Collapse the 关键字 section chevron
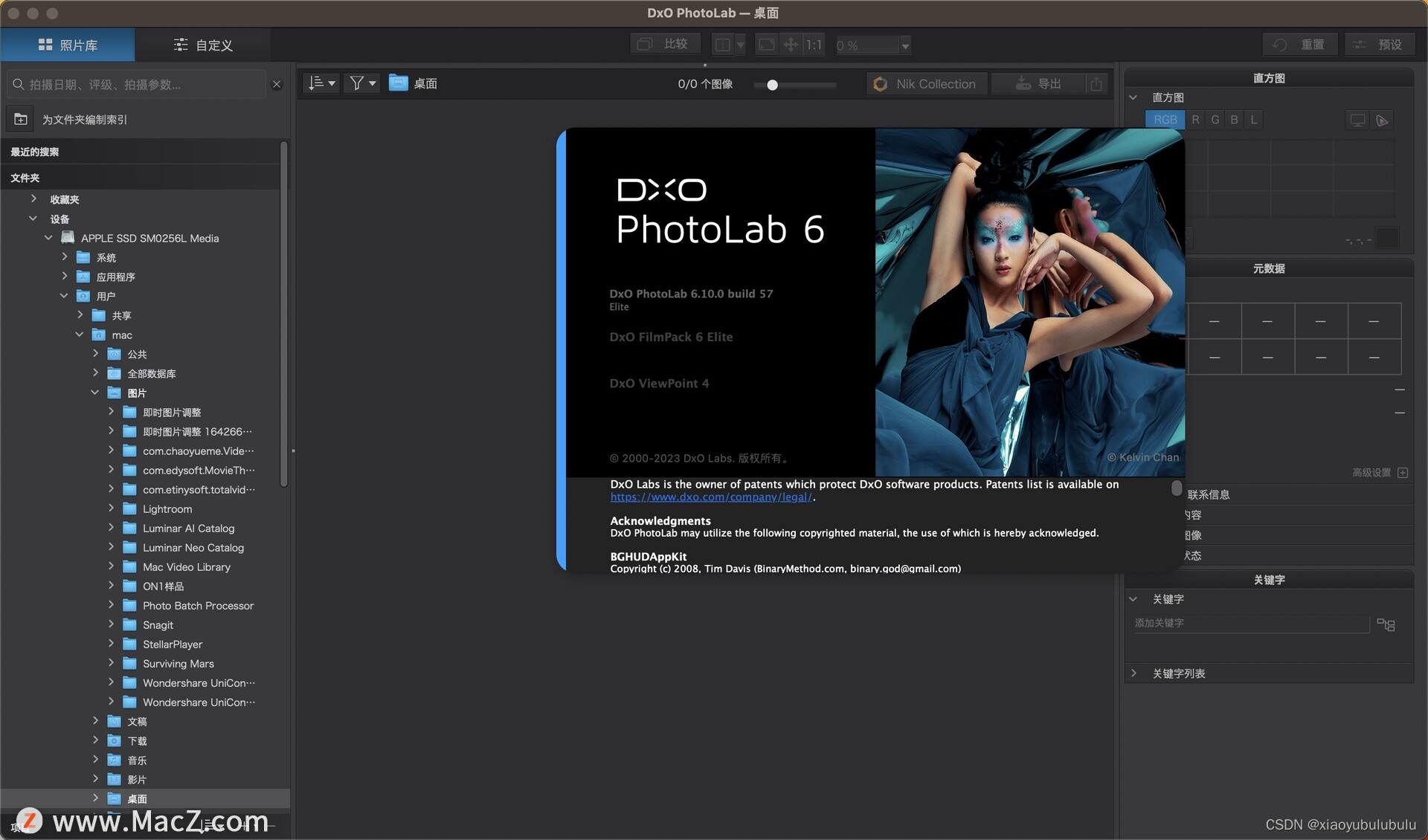This screenshot has height=840, width=1428. click(1133, 599)
